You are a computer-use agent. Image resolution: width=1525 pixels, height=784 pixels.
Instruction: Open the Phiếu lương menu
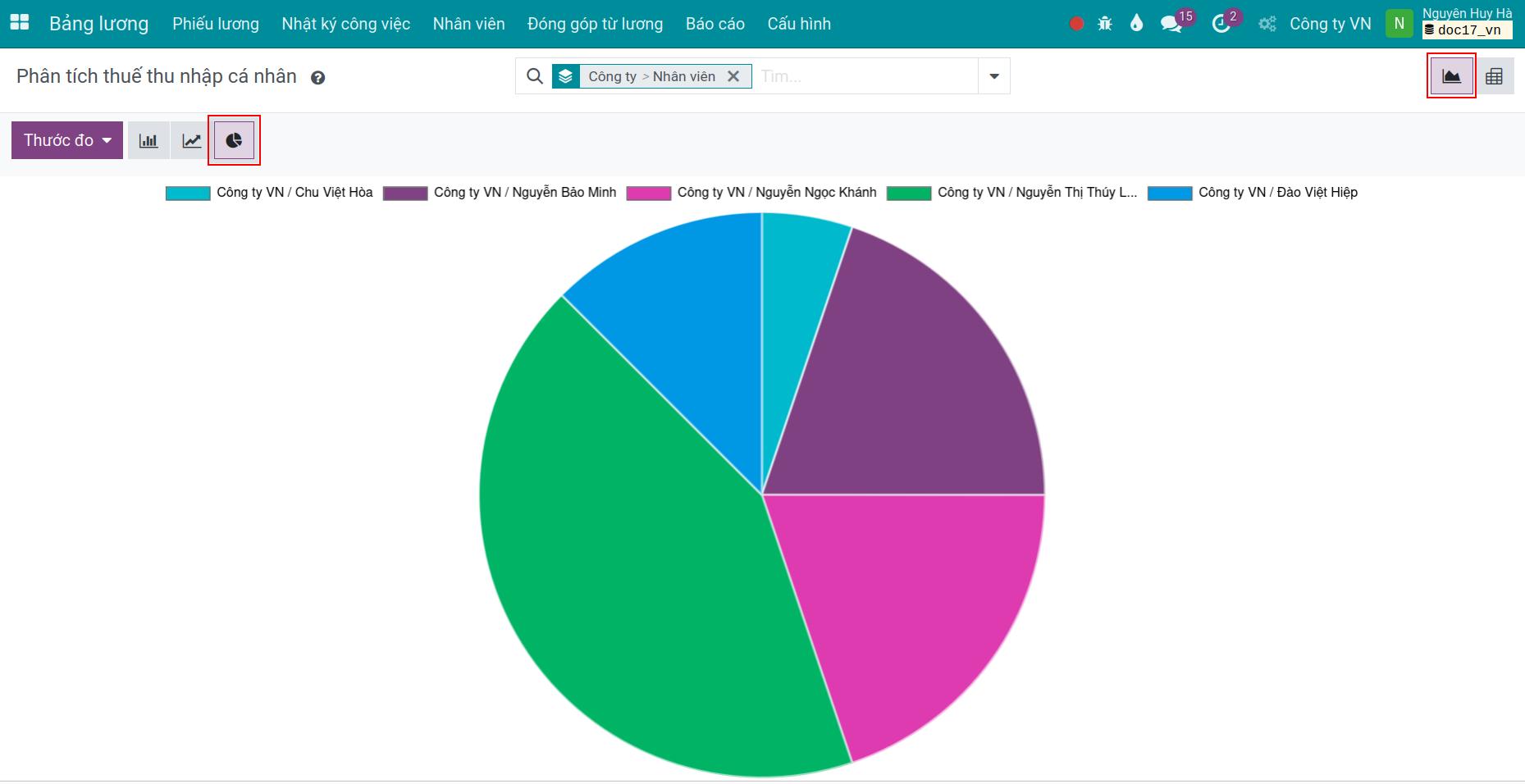pos(215,24)
